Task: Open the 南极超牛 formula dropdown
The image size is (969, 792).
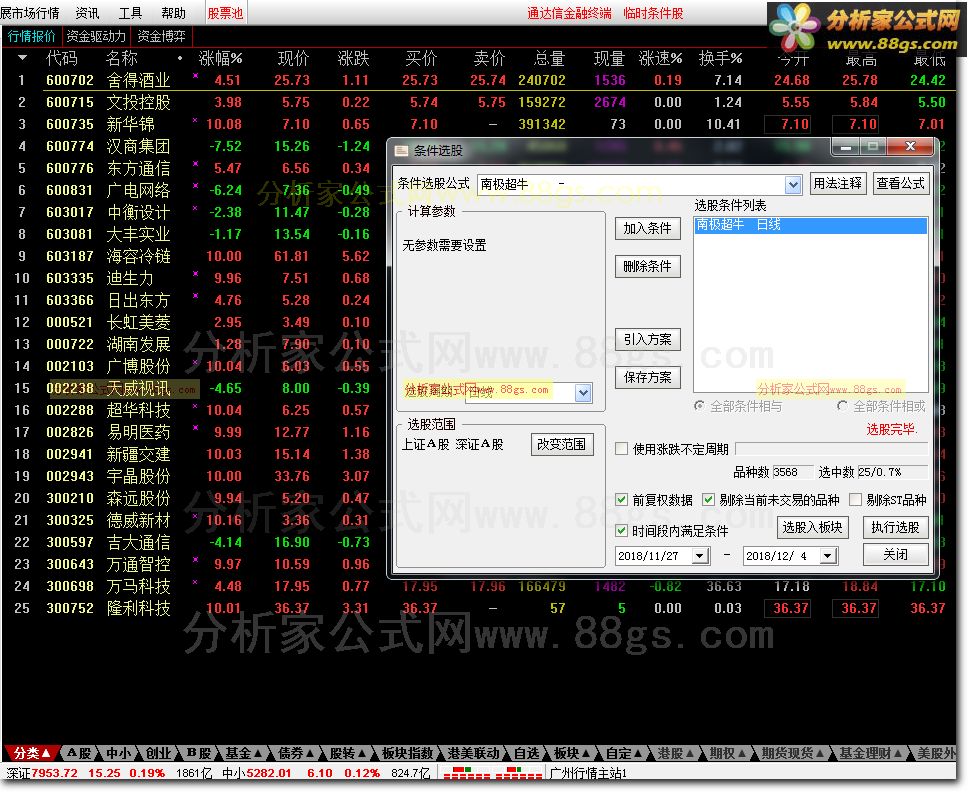Action: [x=793, y=184]
